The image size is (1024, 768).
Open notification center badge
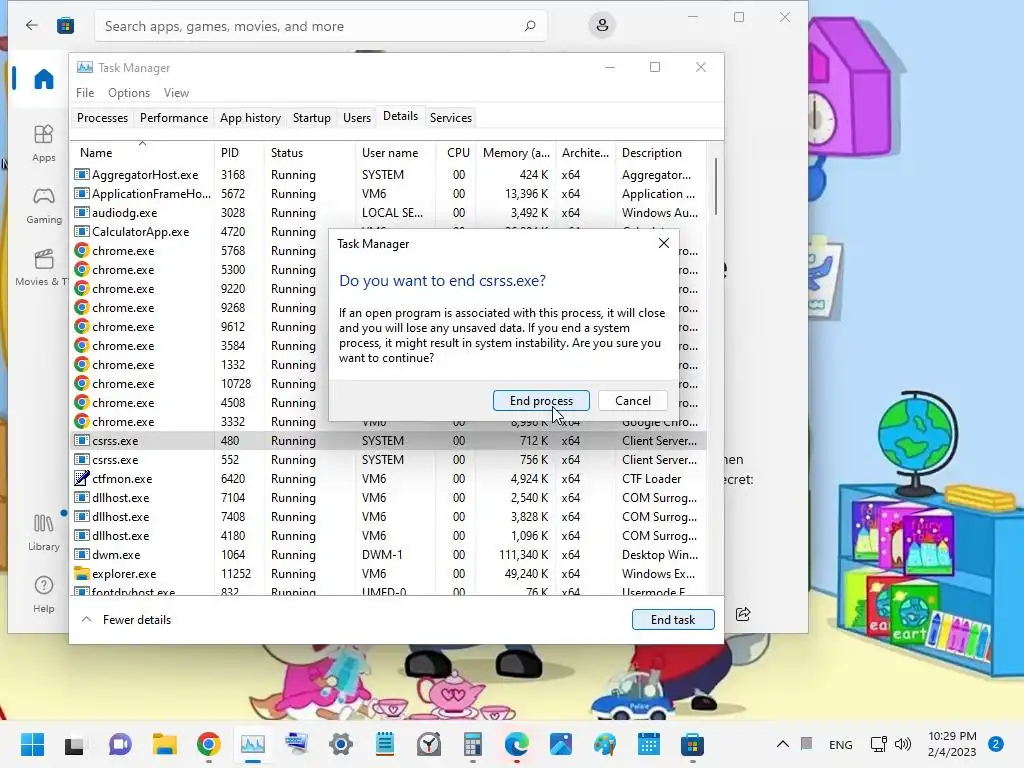click(x=995, y=744)
